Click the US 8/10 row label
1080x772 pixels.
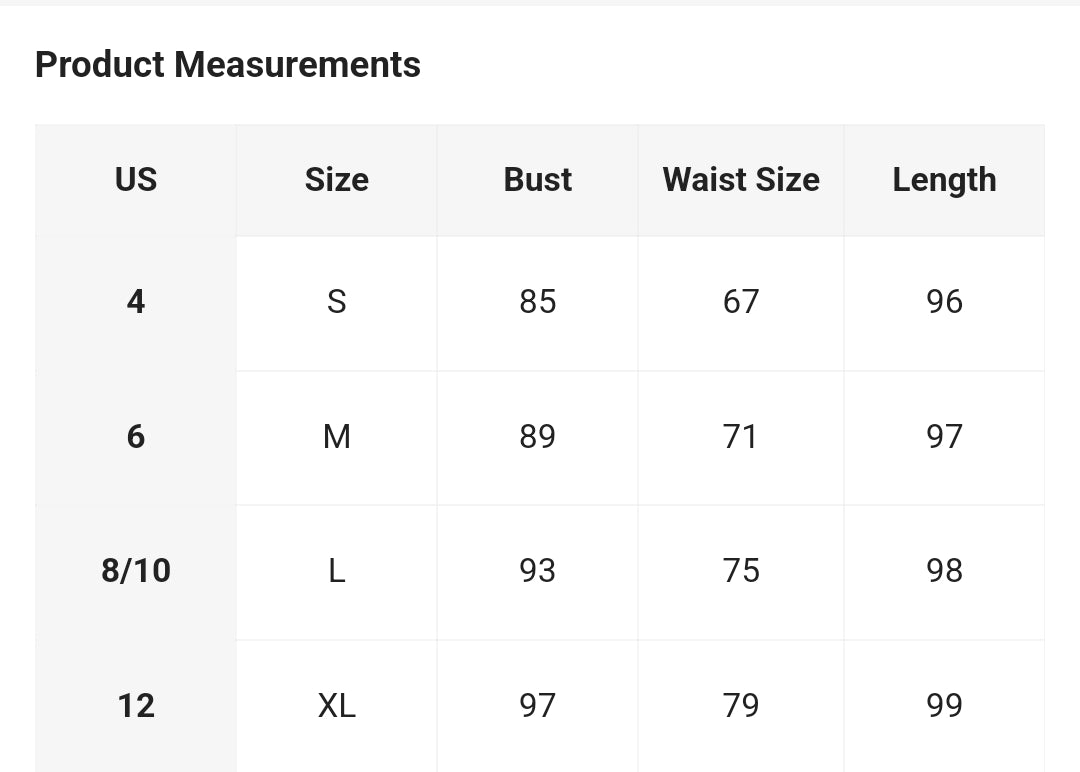click(136, 571)
